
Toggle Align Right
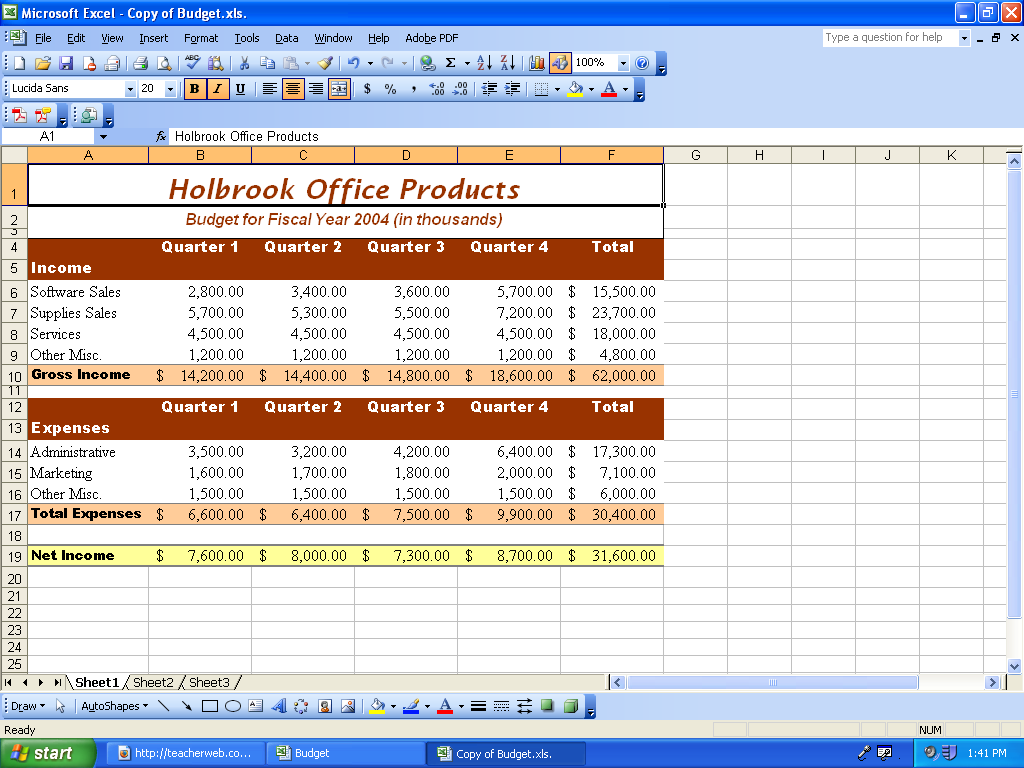(316, 89)
